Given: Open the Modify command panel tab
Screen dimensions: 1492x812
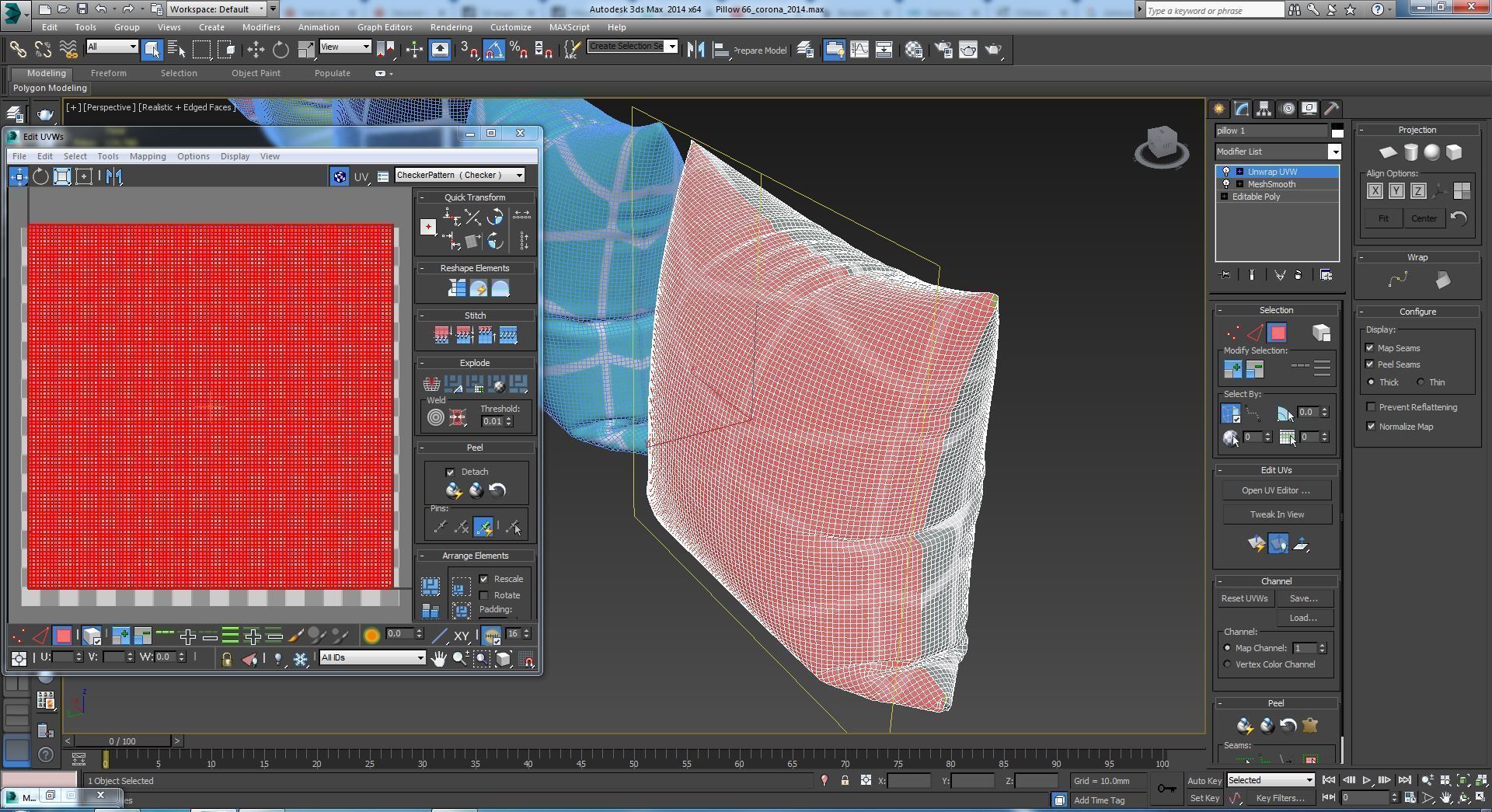Looking at the screenshot, I should pyautogui.click(x=1242, y=109).
